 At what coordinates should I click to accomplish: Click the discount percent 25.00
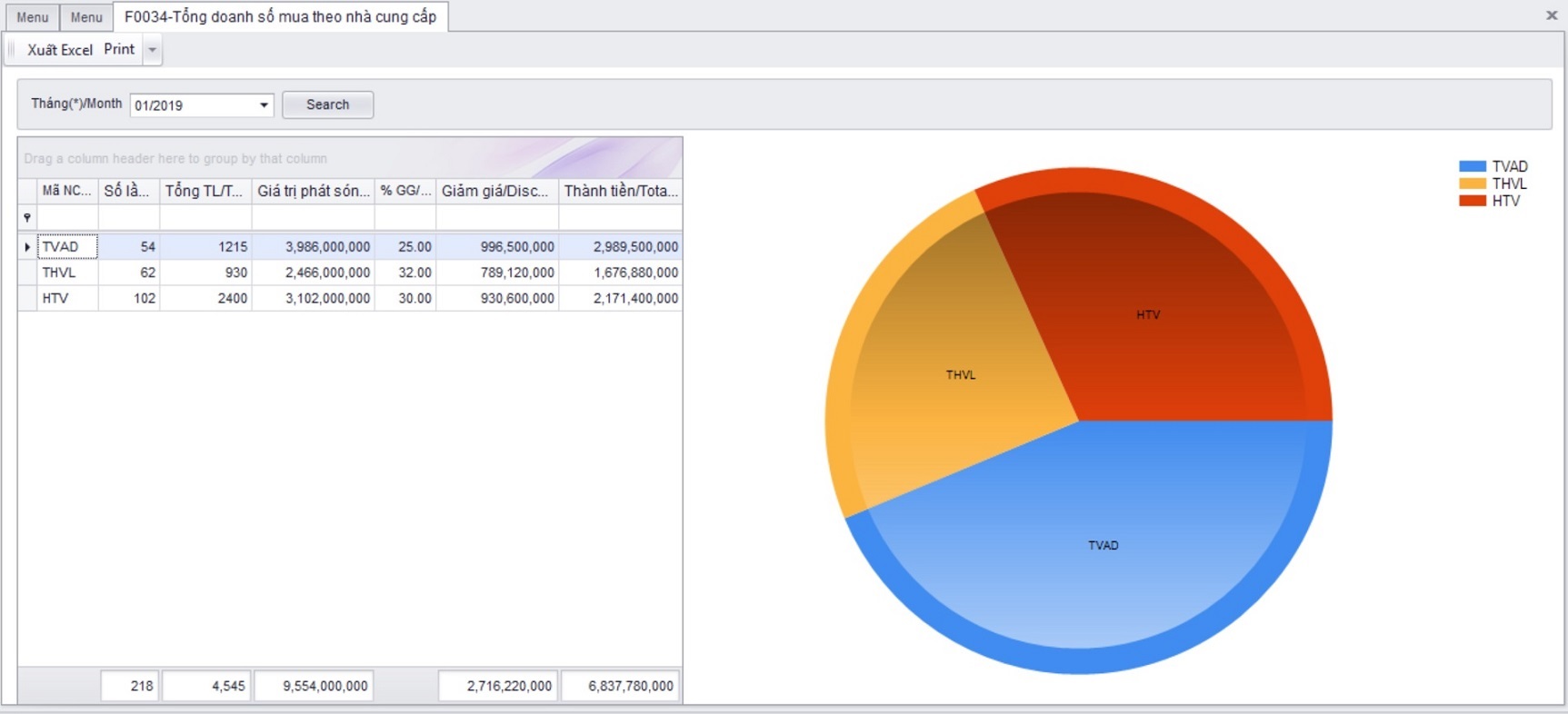(x=405, y=246)
